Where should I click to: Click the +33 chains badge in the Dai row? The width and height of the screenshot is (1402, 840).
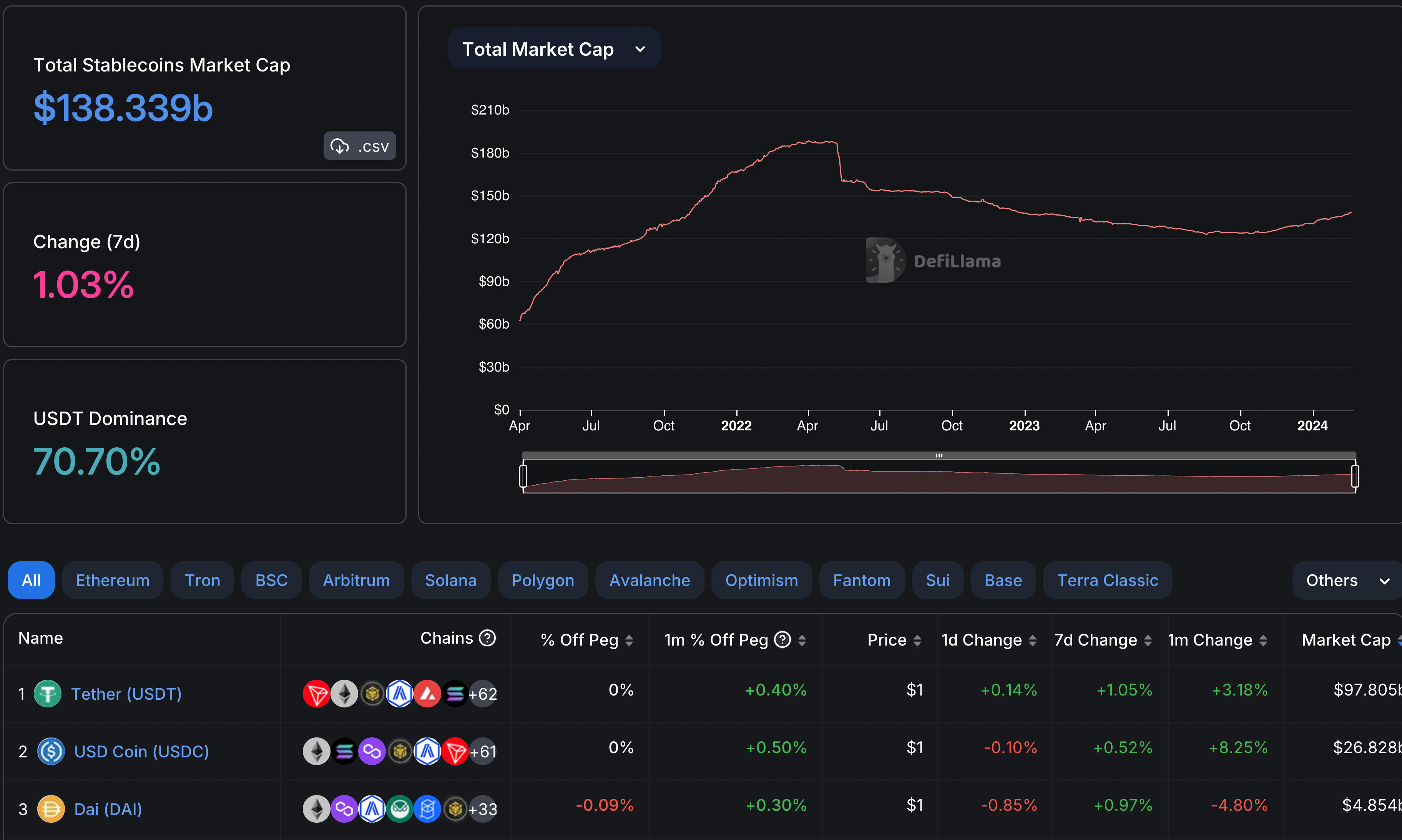[x=483, y=809]
